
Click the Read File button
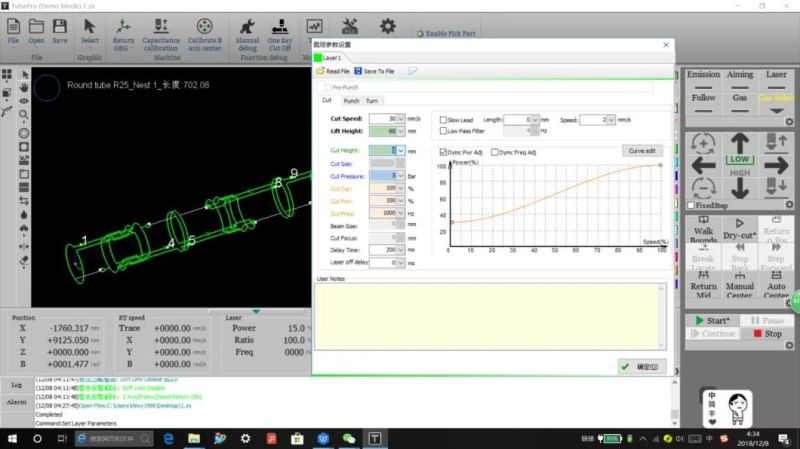pos(333,71)
